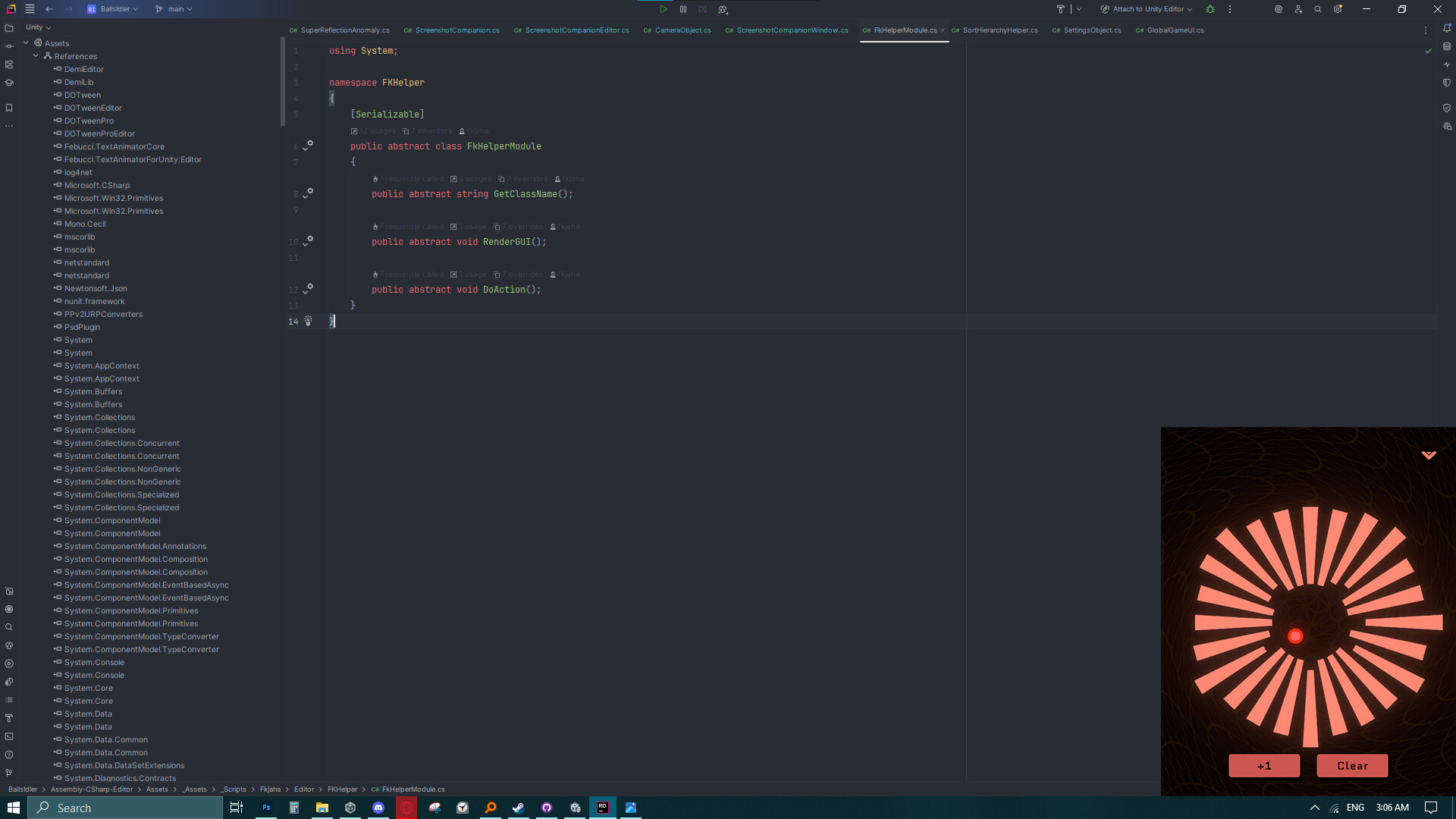This screenshot has height=819, width=1456.
Task: Click the green debug bug icon
Action: click(x=1210, y=8)
